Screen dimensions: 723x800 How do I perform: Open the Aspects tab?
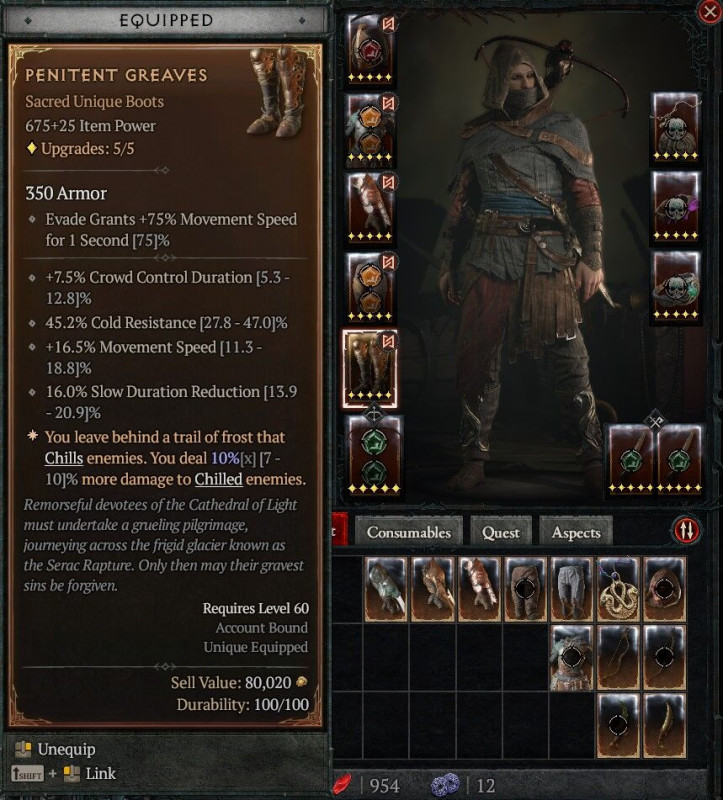pyautogui.click(x=576, y=532)
